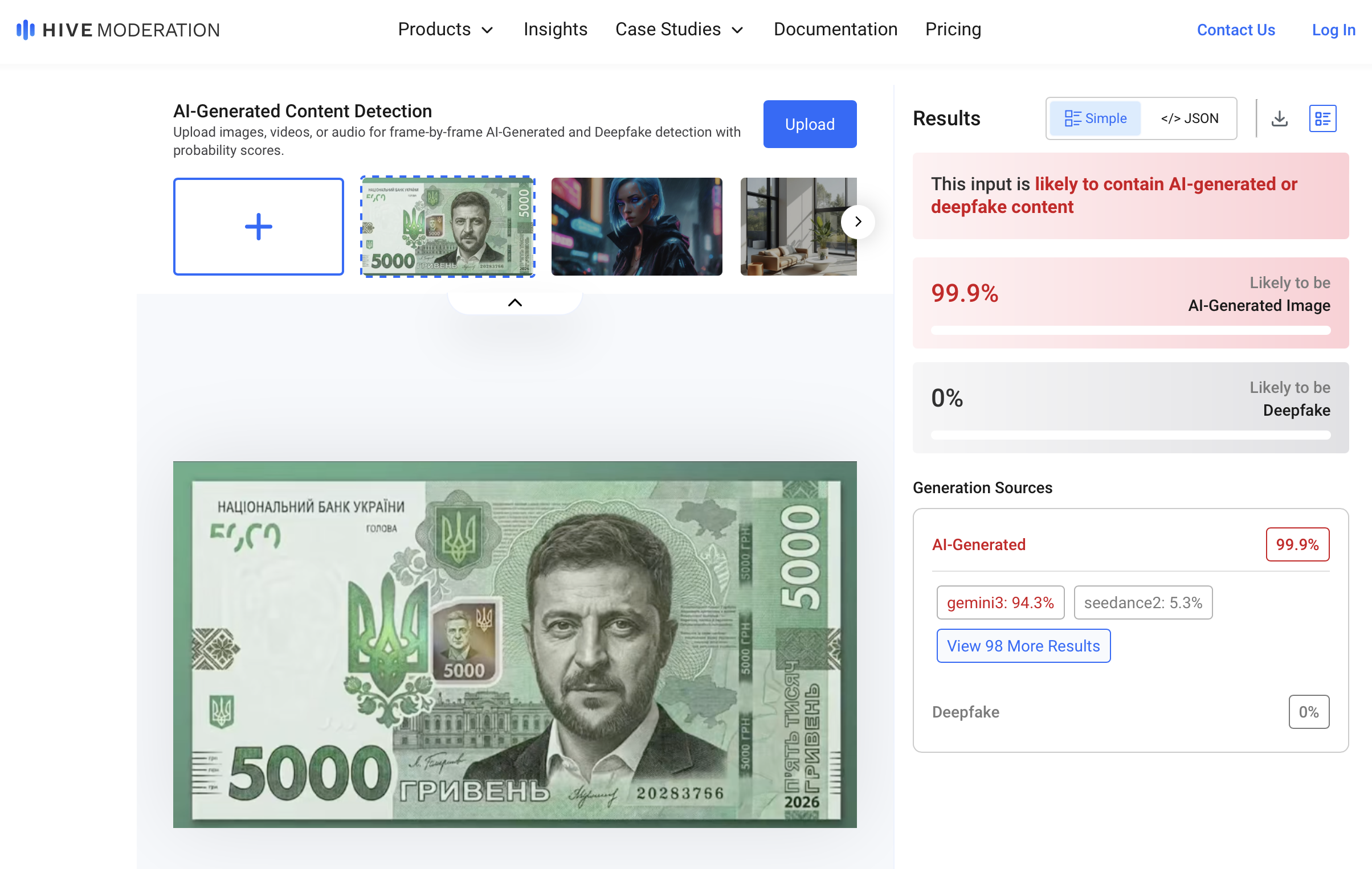Open the Contact Us link
The width and height of the screenshot is (1372, 869).
[1236, 30]
